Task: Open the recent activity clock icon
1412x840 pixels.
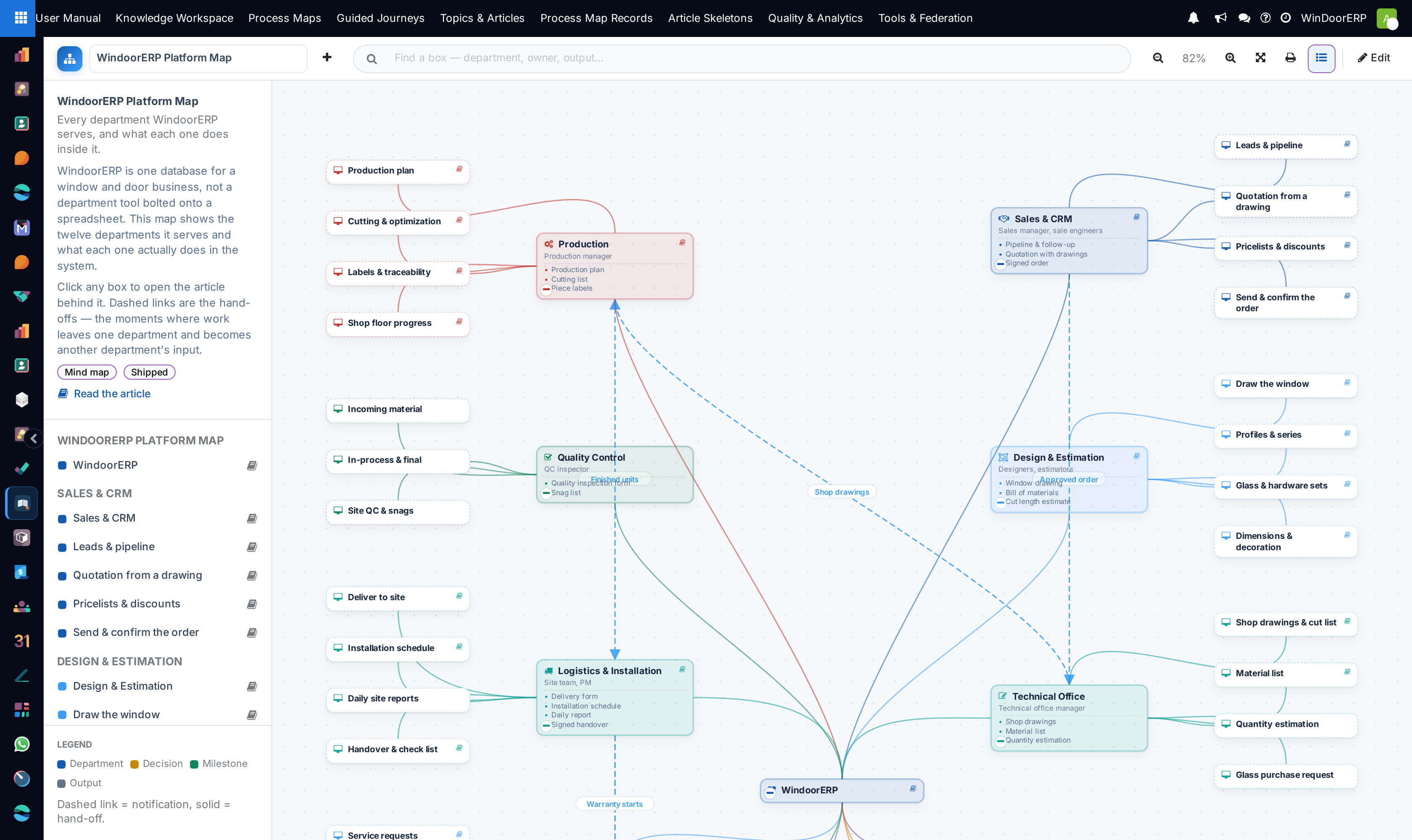Action: pyautogui.click(x=1286, y=18)
